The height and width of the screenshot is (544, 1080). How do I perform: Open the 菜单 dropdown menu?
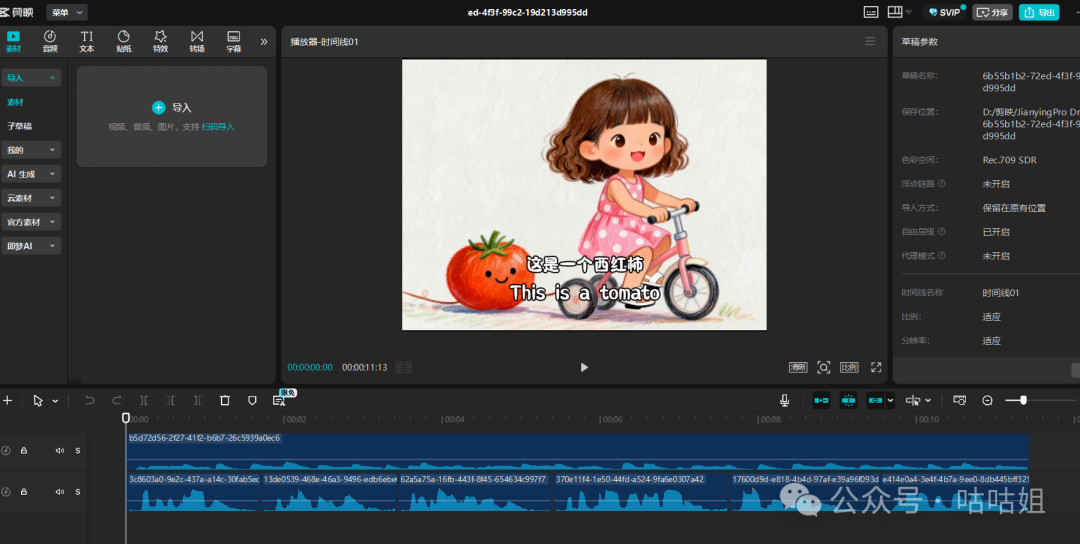pos(67,12)
